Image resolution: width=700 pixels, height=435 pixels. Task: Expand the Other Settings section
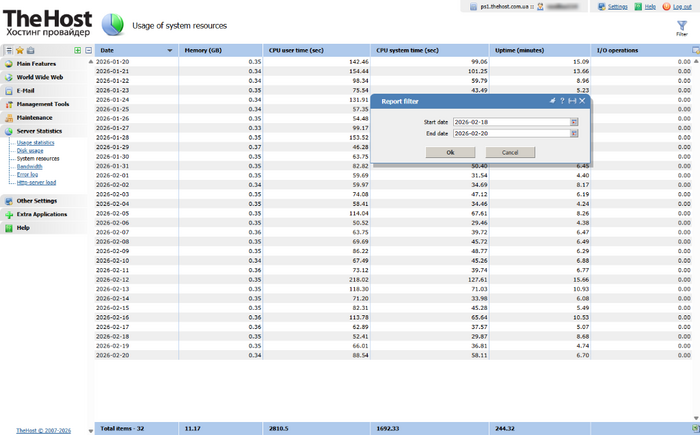37,201
